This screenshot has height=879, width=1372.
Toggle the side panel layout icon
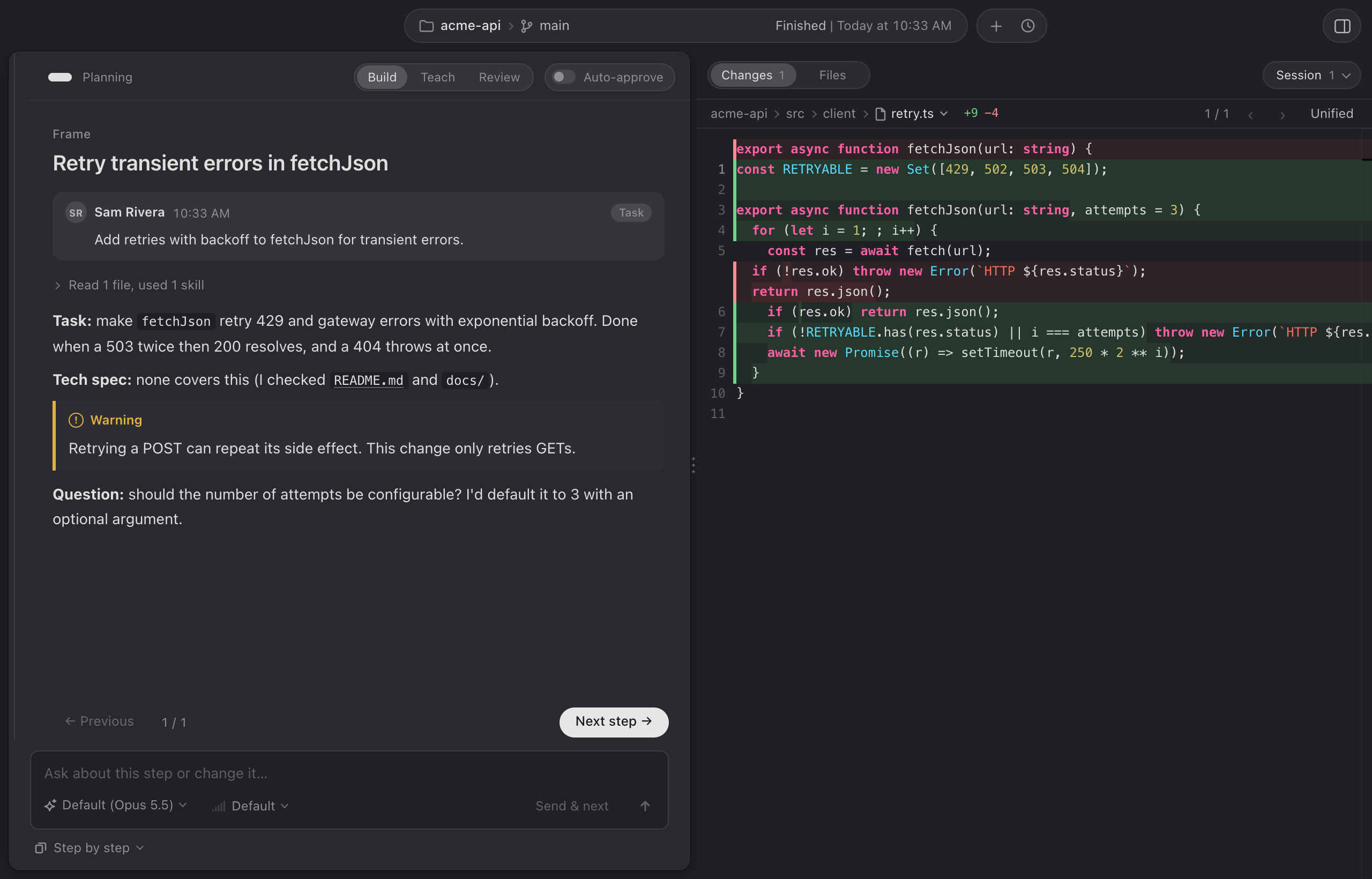coord(1343,26)
